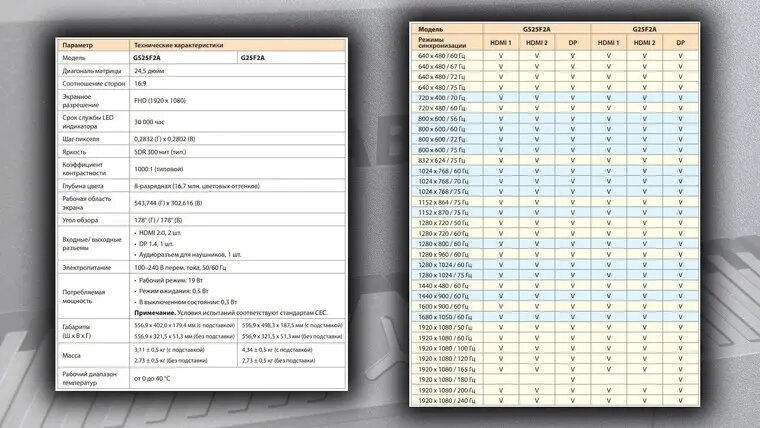The width and height of the screenshot is (760, 428).
Task: Click the 'HDMI 2.0, 2 шт.' bullet
Action: tap(159, 233)
